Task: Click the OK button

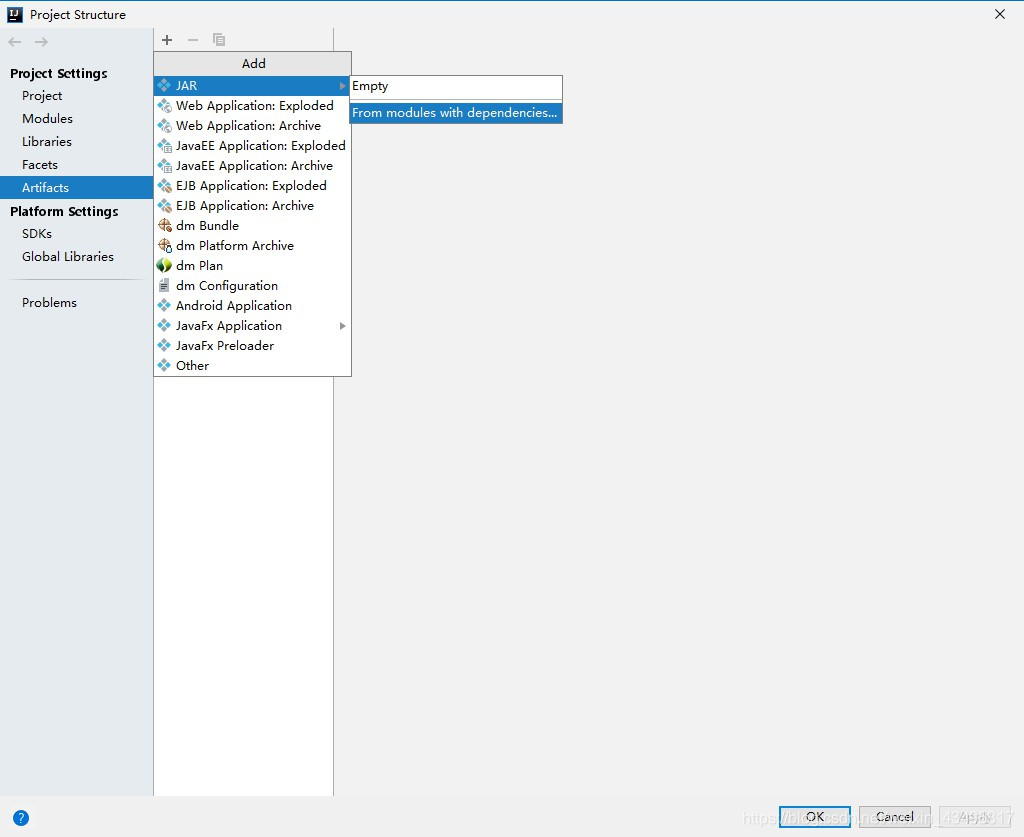Action: (x=814, y=817)
